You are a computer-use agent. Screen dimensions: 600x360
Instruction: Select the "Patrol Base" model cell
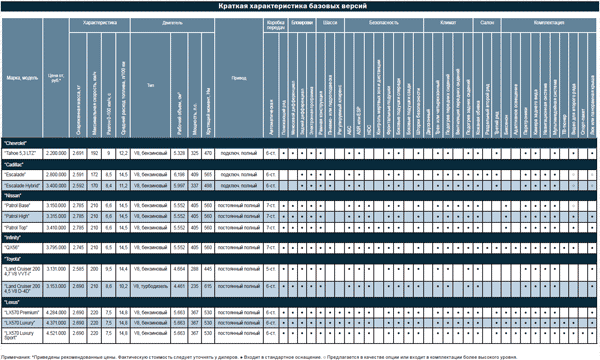point(22,206)
